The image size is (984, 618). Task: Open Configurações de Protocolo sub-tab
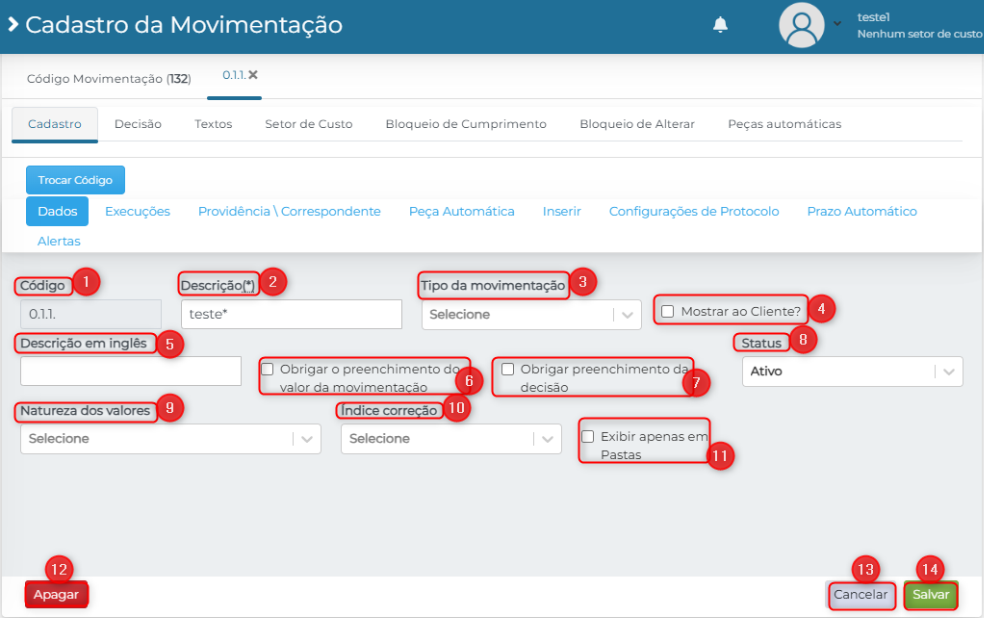coord(694,211)
